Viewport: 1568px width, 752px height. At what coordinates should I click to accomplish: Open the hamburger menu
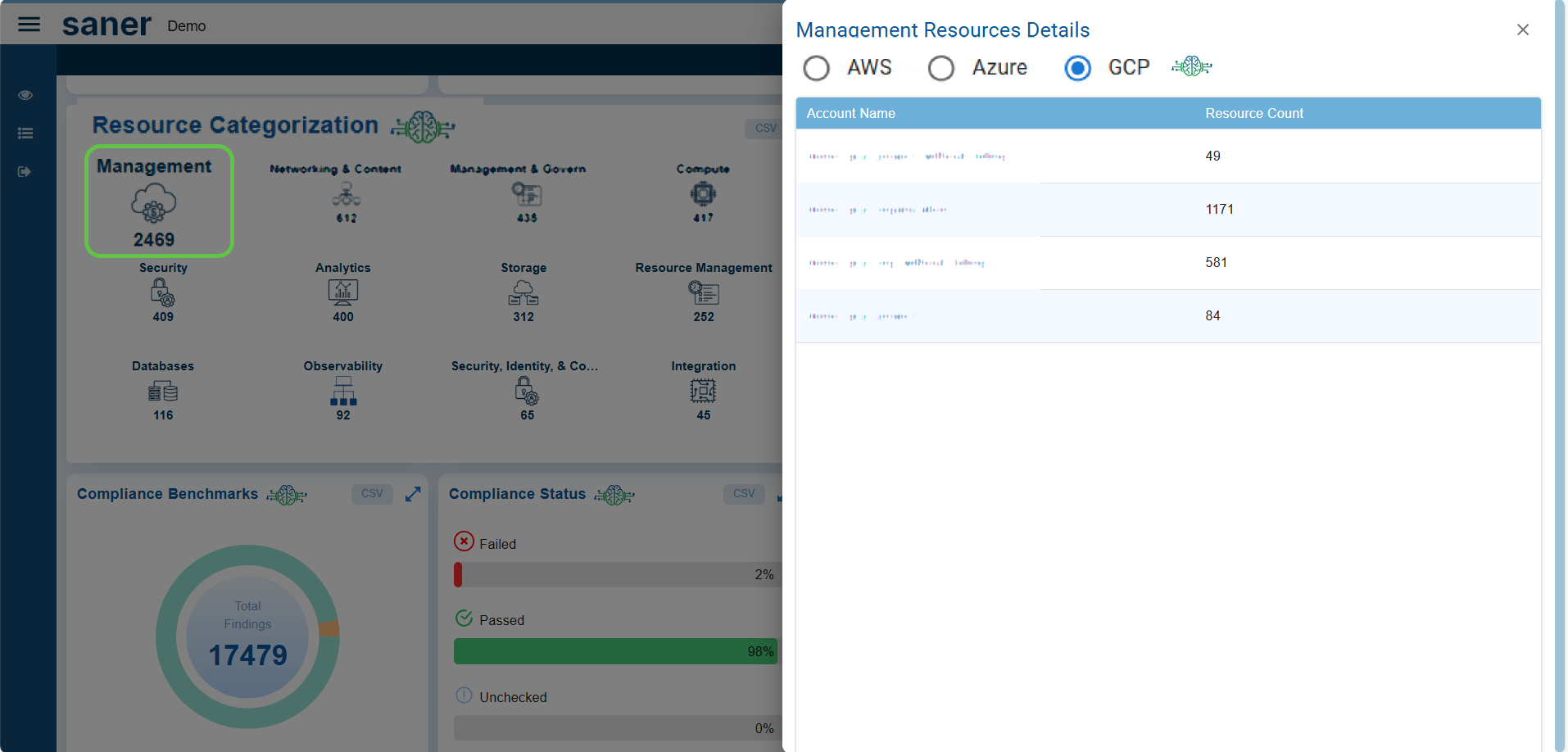click(x=29, y=25)
